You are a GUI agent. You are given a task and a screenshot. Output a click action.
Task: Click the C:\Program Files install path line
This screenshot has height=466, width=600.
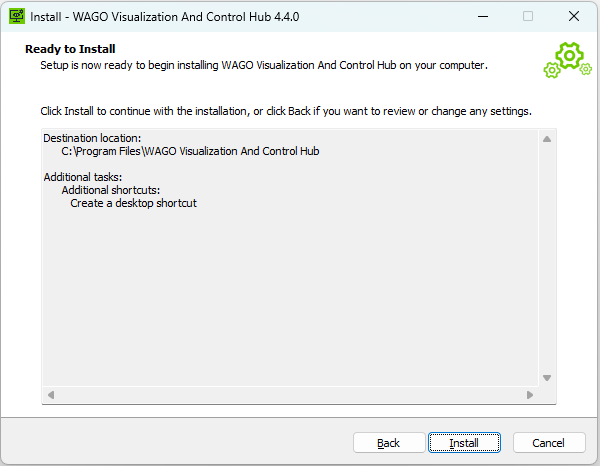pyautogui.click(x=190, y=152)
